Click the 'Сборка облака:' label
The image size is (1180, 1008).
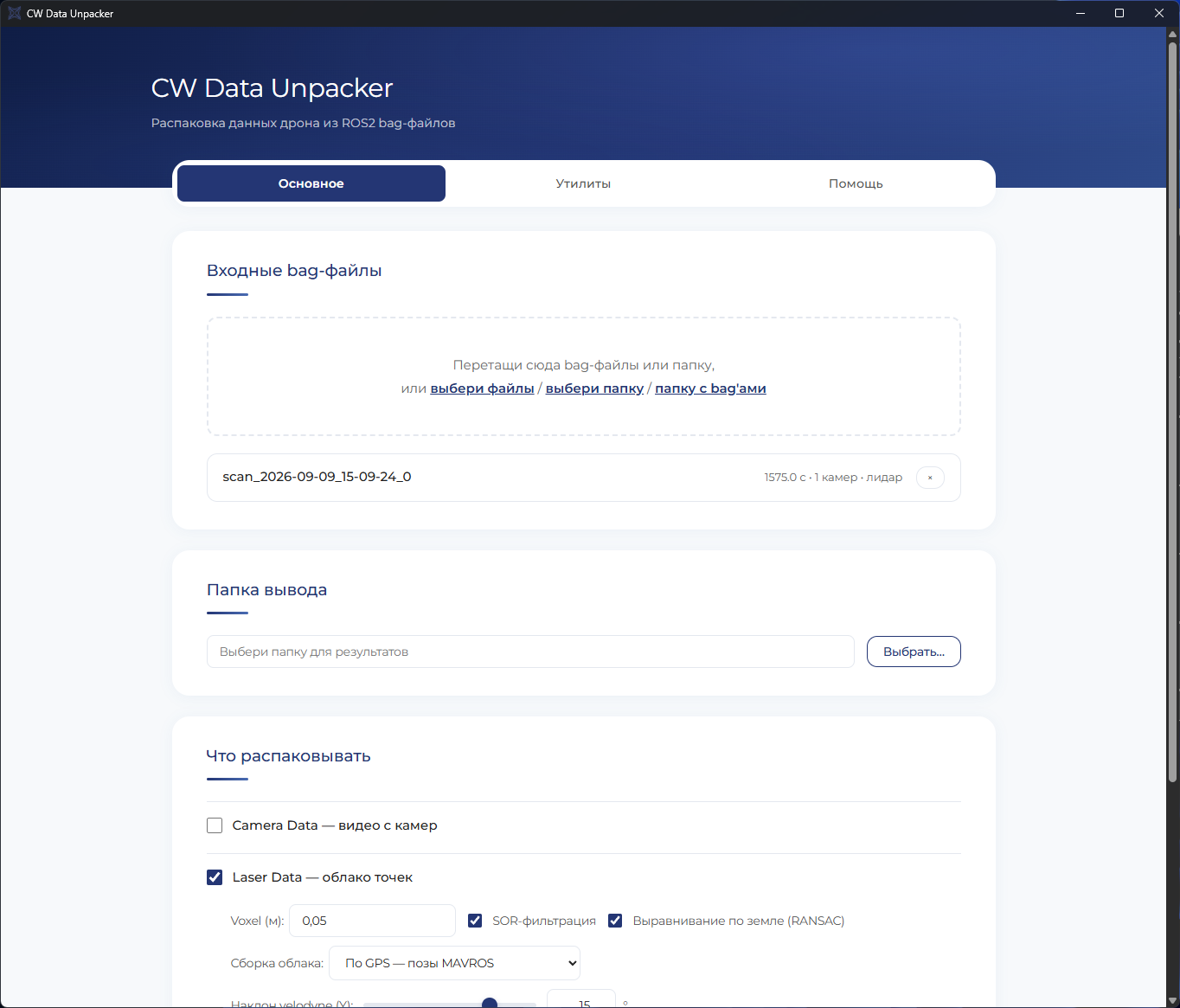point(278,963)
